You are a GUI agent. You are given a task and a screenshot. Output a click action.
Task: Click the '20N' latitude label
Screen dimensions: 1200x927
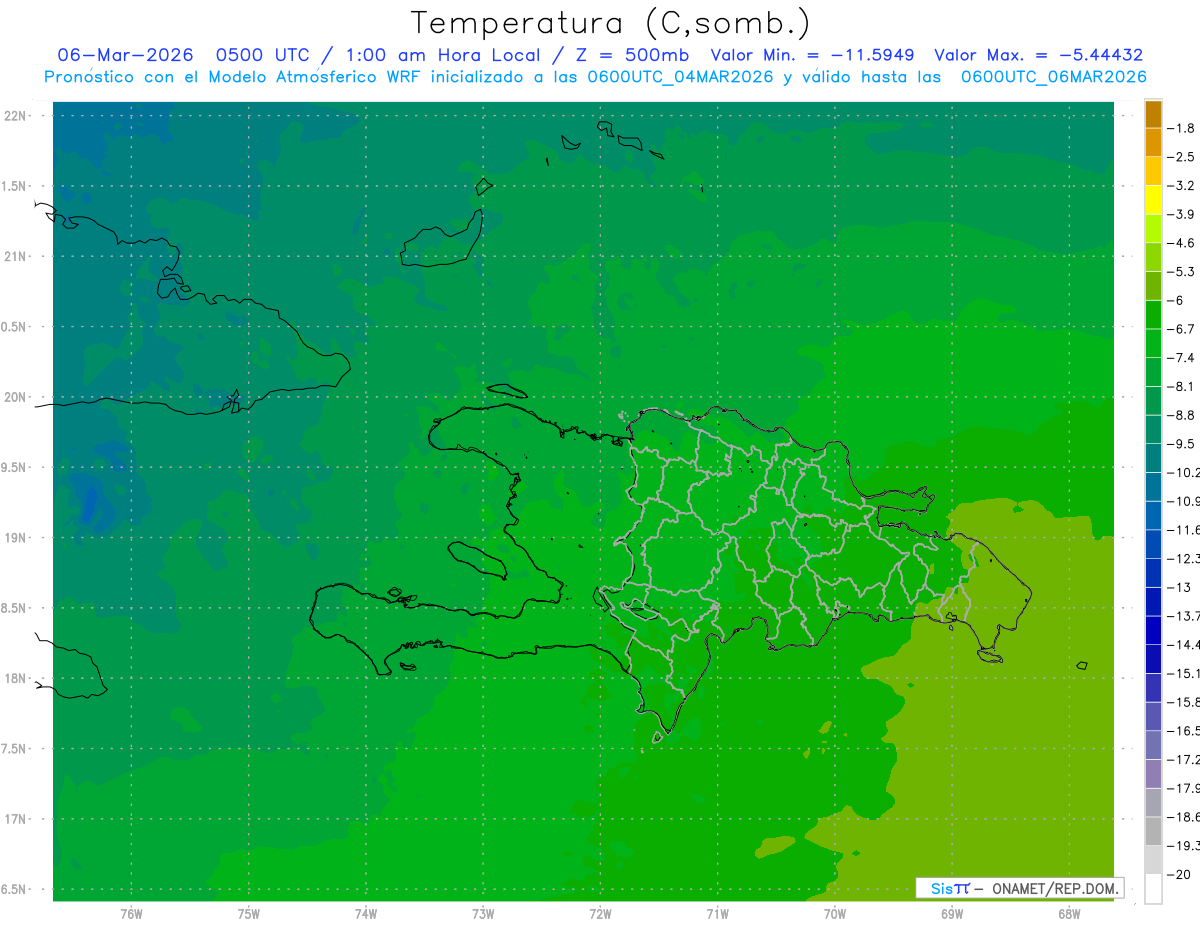(x=16, y=397)
